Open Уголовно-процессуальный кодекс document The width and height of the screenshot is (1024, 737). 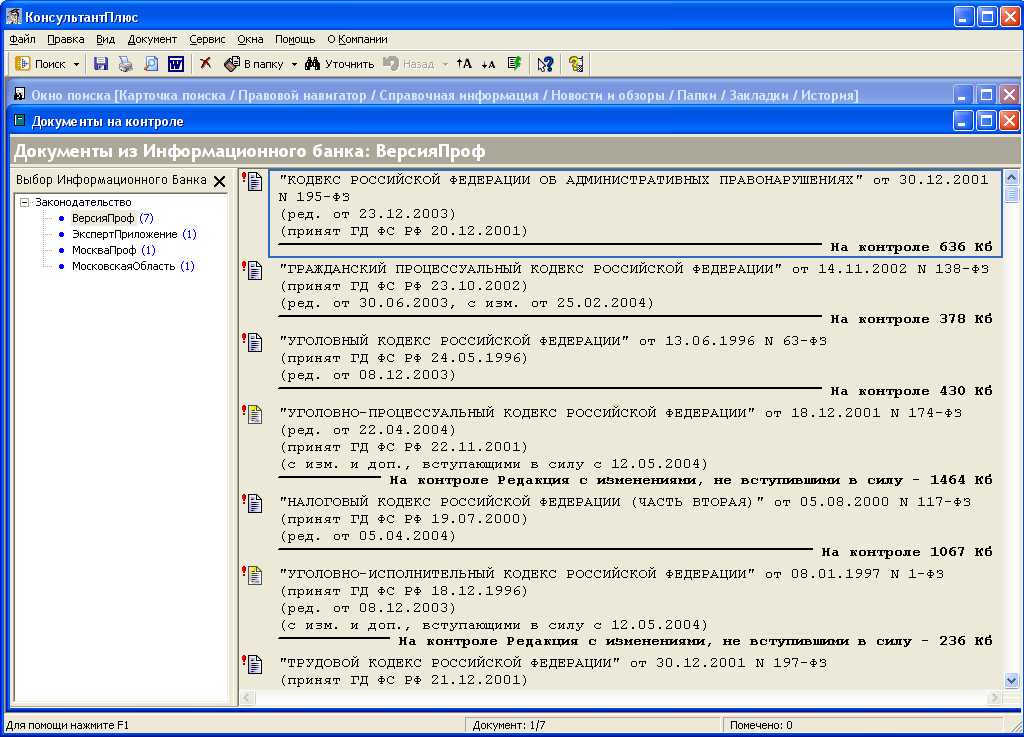click(x=633, y=447)
